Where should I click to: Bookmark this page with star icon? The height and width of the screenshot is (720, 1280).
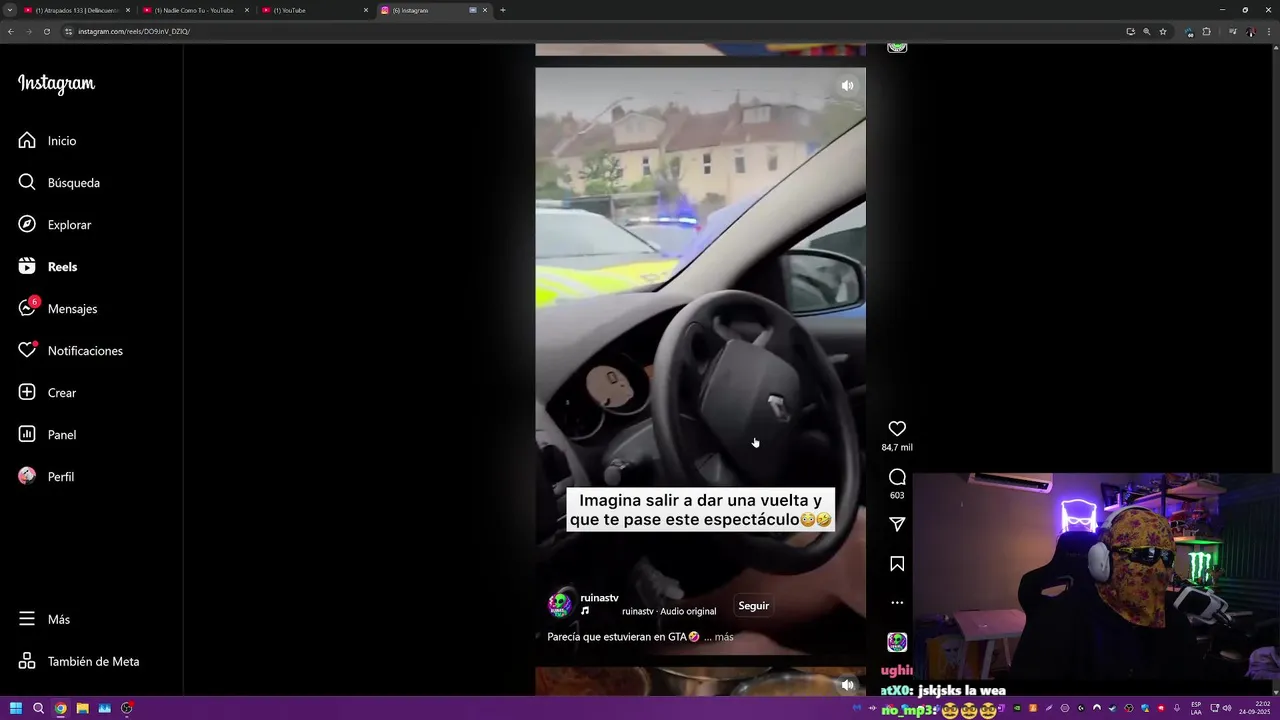click(x=1163, y=31)
